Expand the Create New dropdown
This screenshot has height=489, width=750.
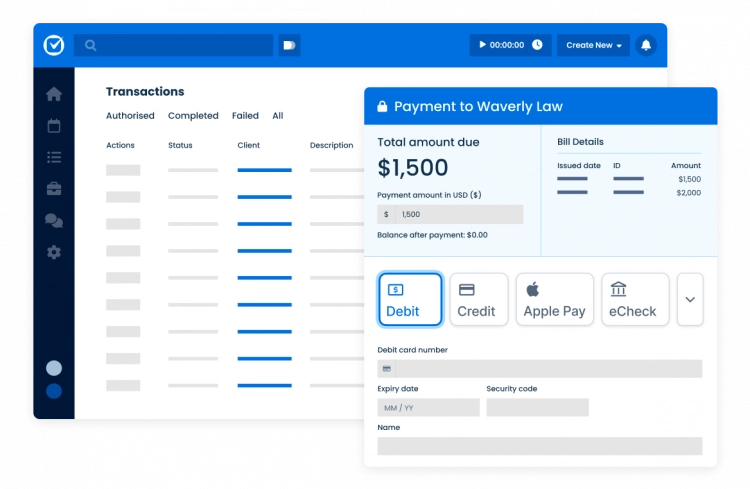click(594, 45)
